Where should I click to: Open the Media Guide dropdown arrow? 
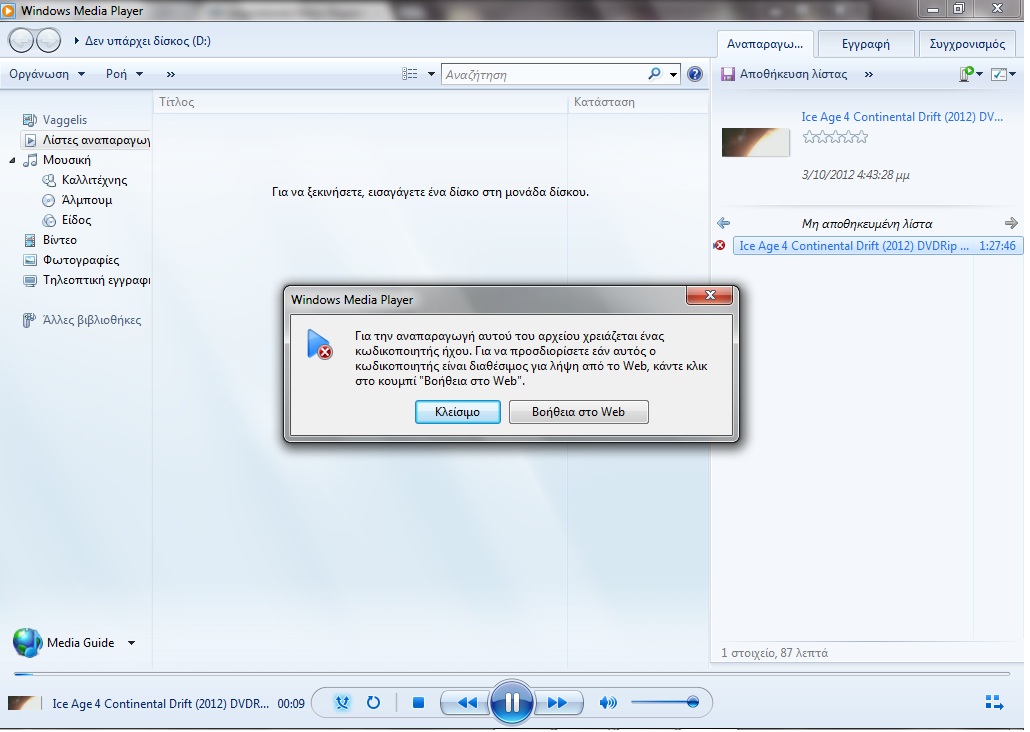point(131,643)
